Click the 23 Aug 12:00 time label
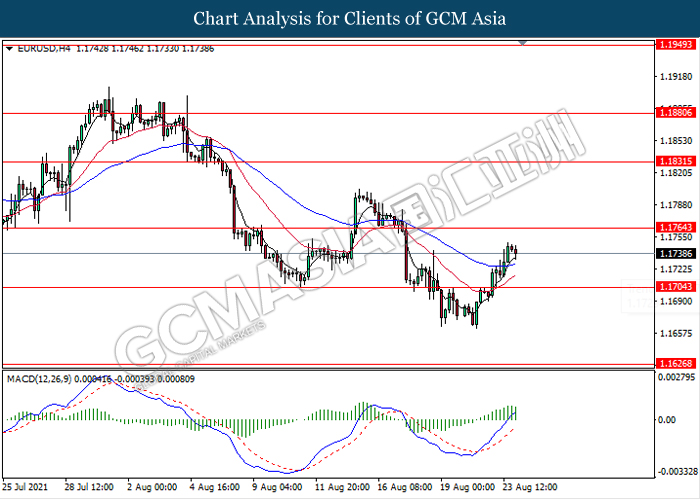 (x=530, y=487)
